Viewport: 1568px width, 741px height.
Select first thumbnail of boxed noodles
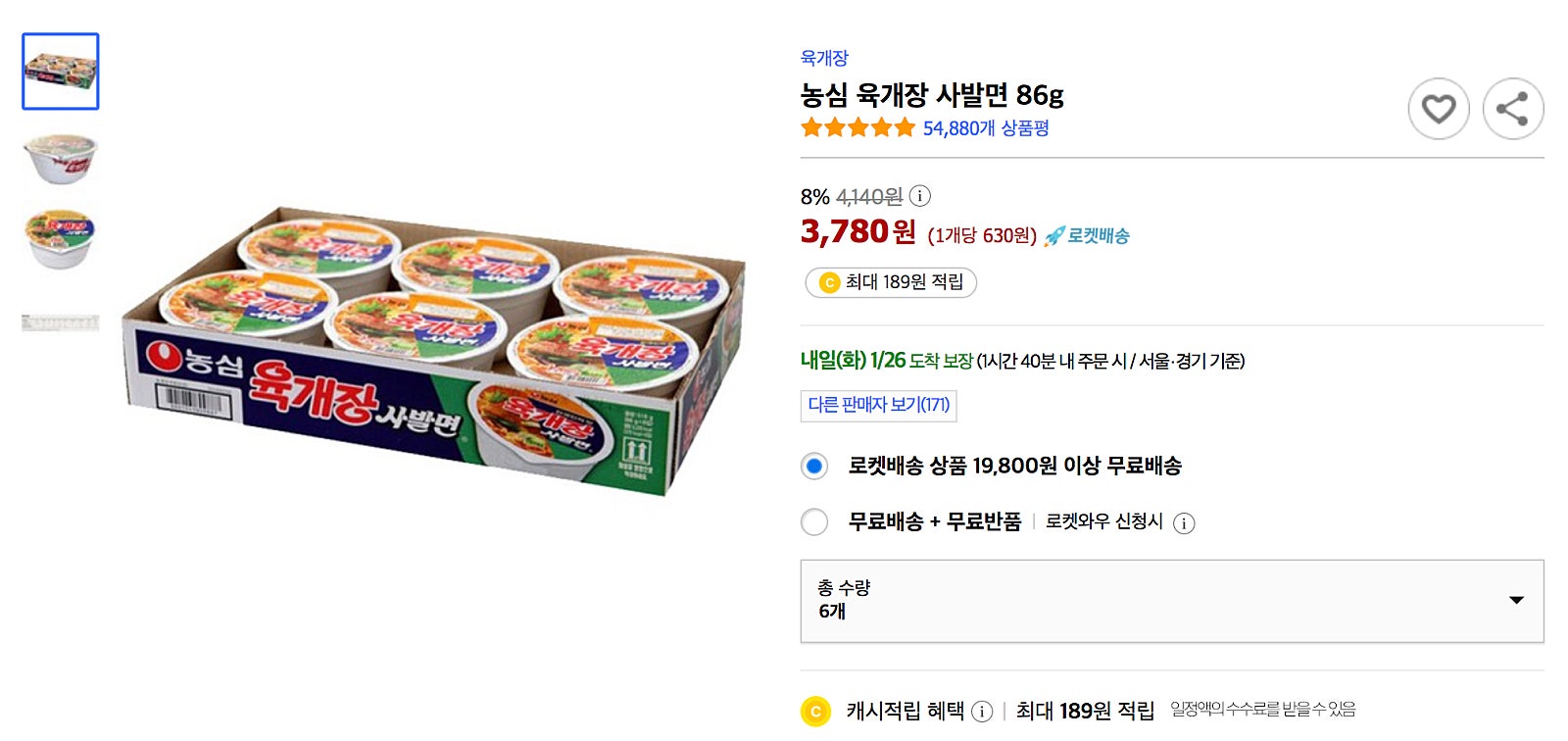pyautogui.click(x=61, y=72)
